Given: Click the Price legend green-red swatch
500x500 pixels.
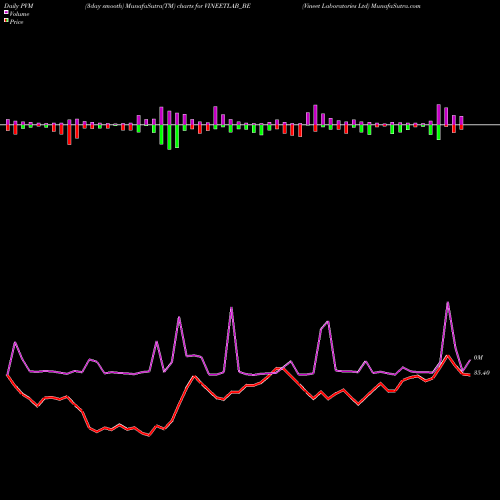Looking at the screenshot, I should point(6,21).
